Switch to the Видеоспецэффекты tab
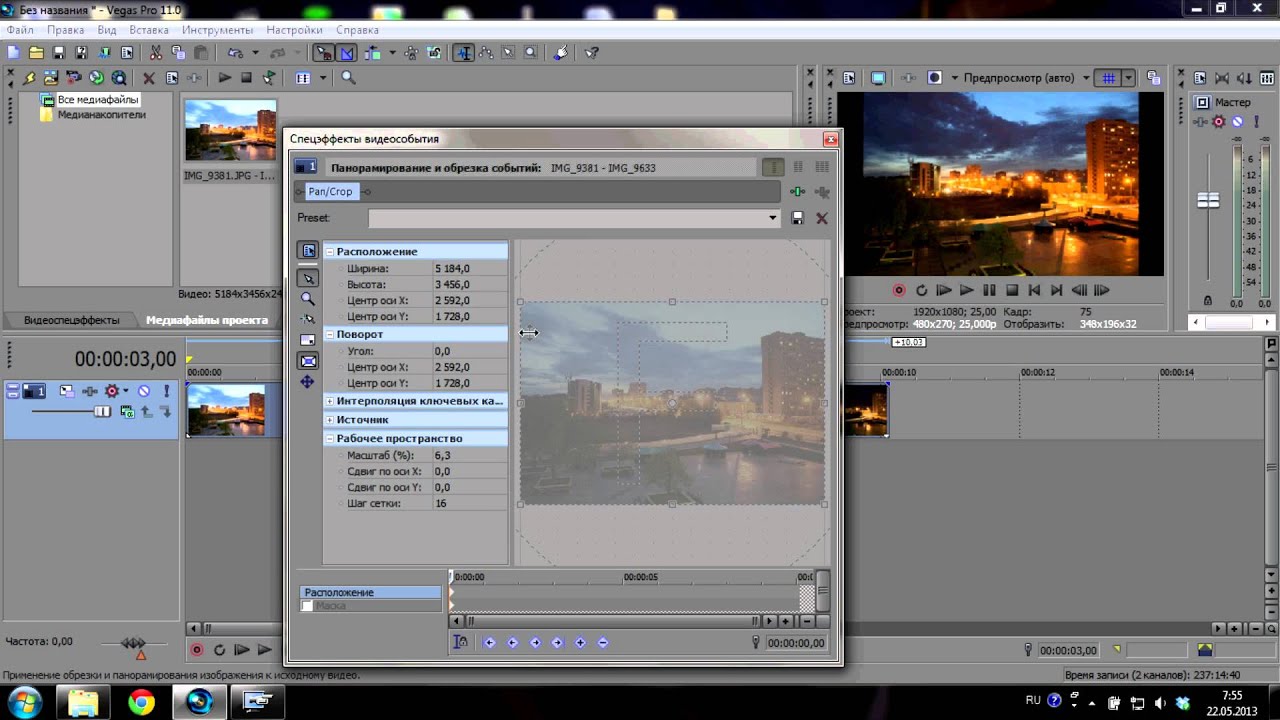 (x=72, y=320)
